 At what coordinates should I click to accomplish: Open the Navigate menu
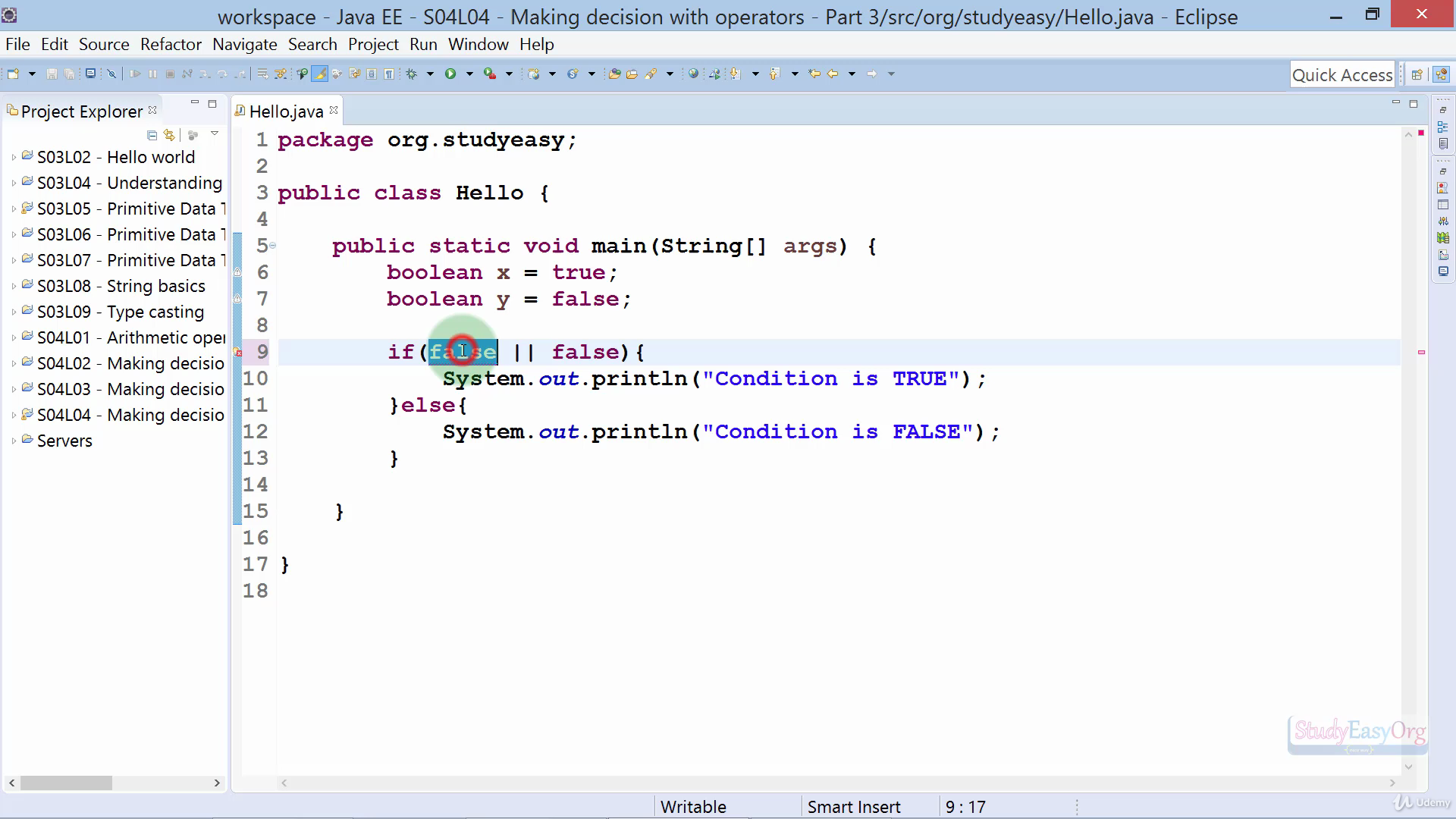[244, 44]
